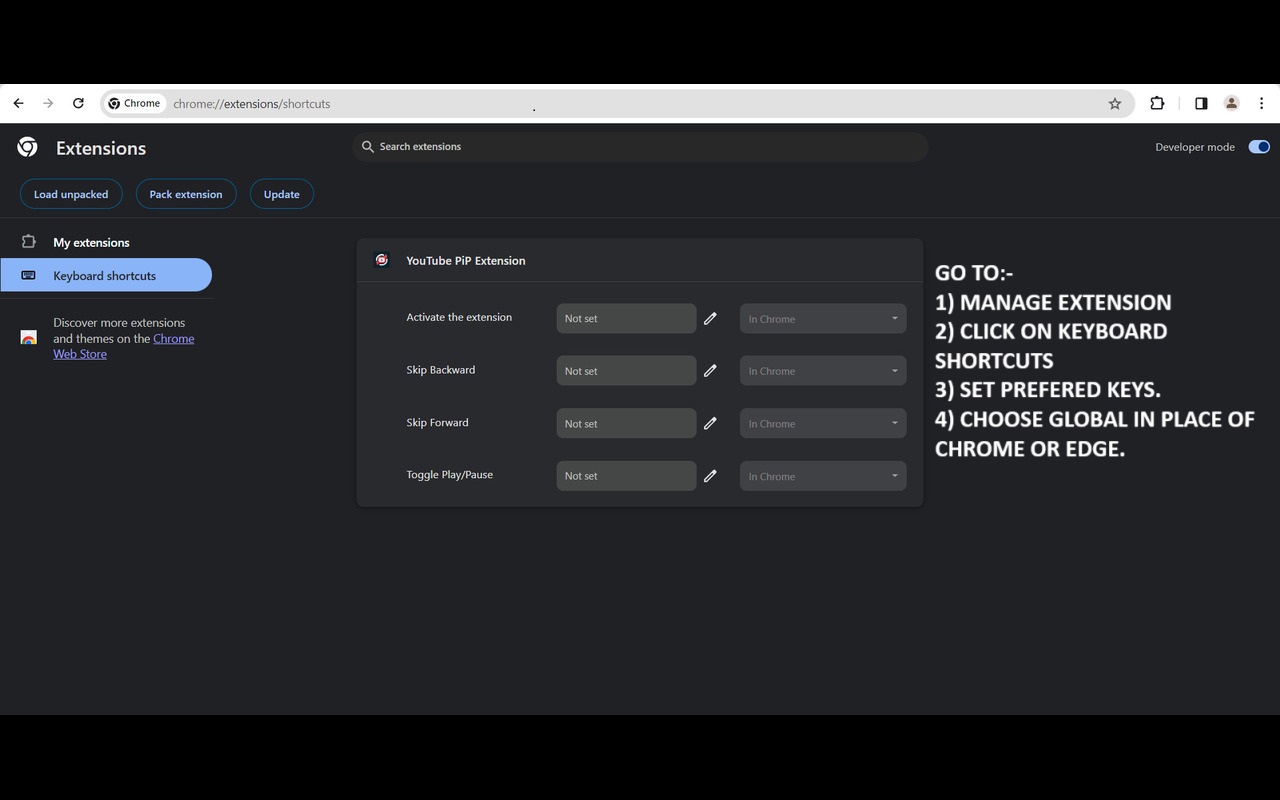Click the YouTube PiP Extension title

tap(465, 260)
